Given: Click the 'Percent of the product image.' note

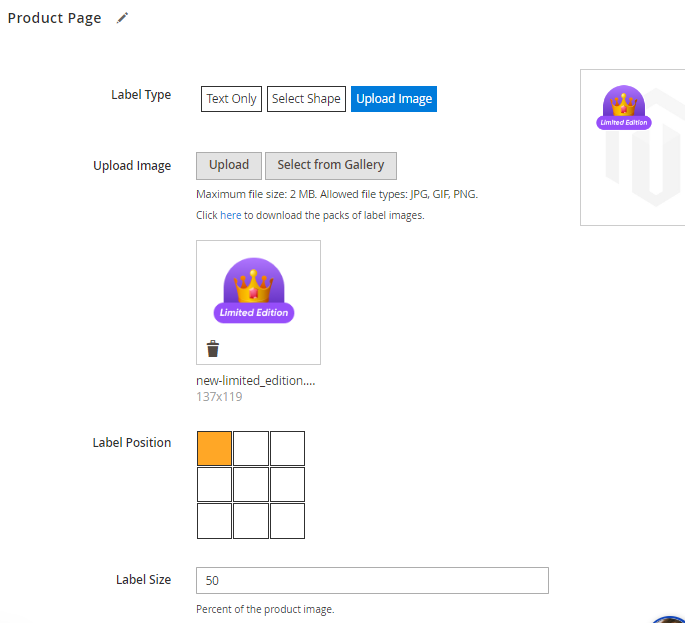Looking at the screenshot, I should point(265,609).
